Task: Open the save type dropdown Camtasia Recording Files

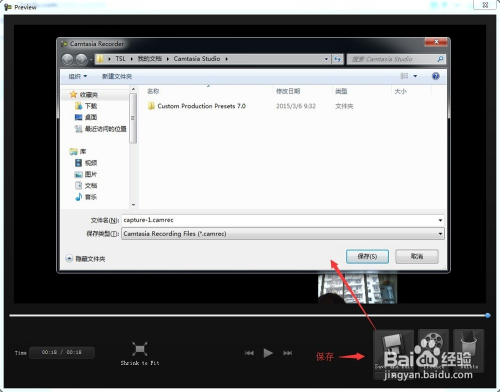Action: tap(283, 234)
